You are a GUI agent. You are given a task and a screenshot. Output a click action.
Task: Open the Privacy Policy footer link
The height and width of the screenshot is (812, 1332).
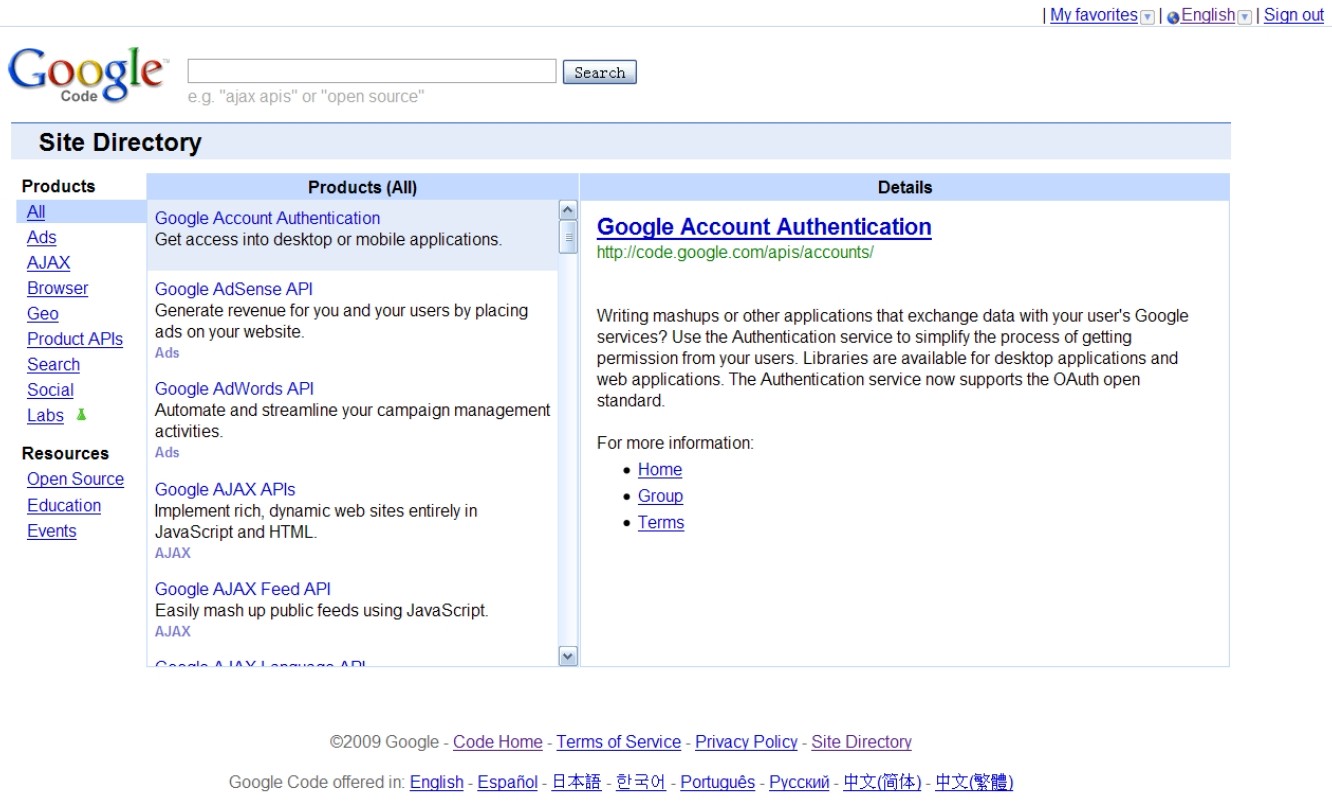(x=747, y=742)
